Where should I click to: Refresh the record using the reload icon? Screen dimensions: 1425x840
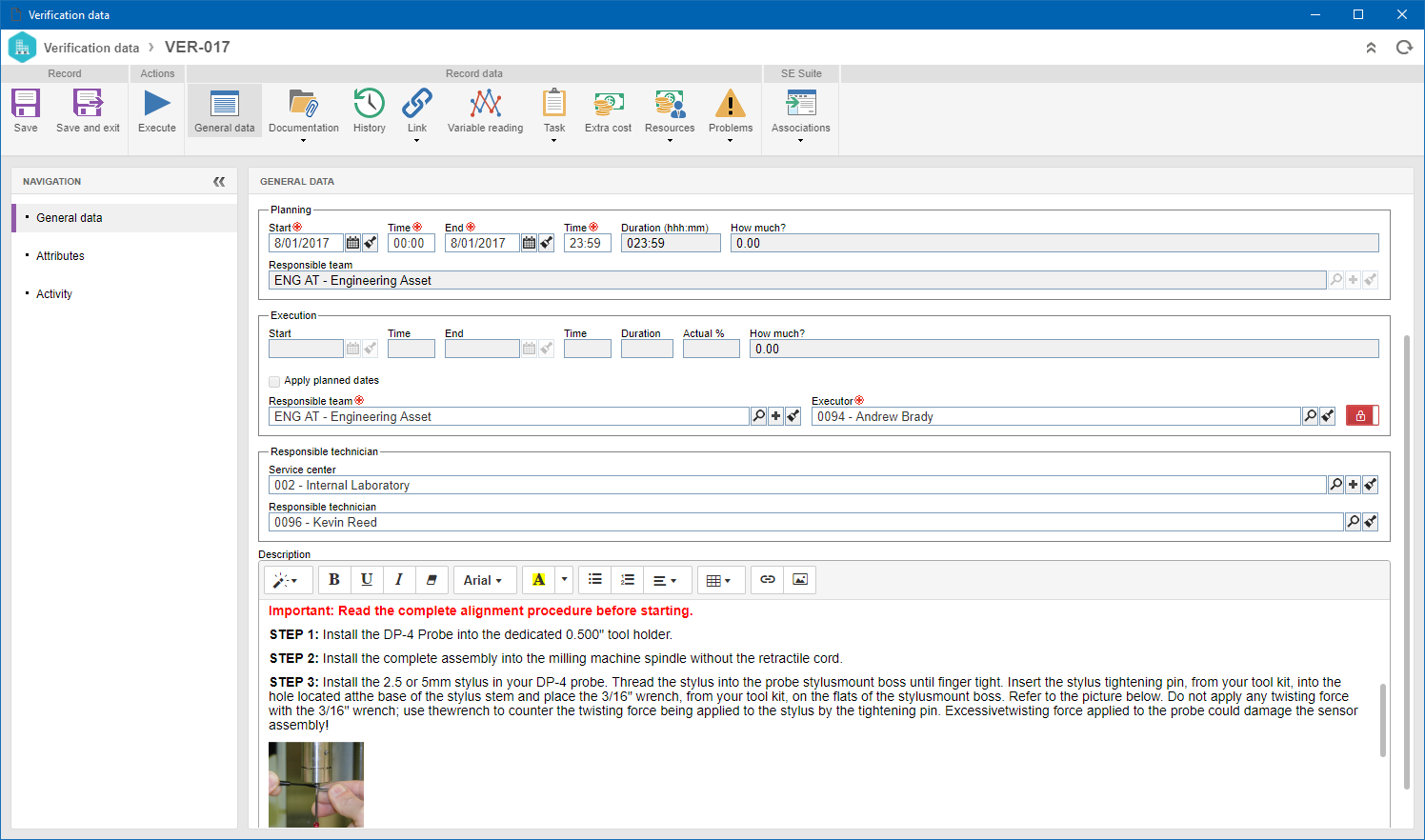[x=1404, y=48]
